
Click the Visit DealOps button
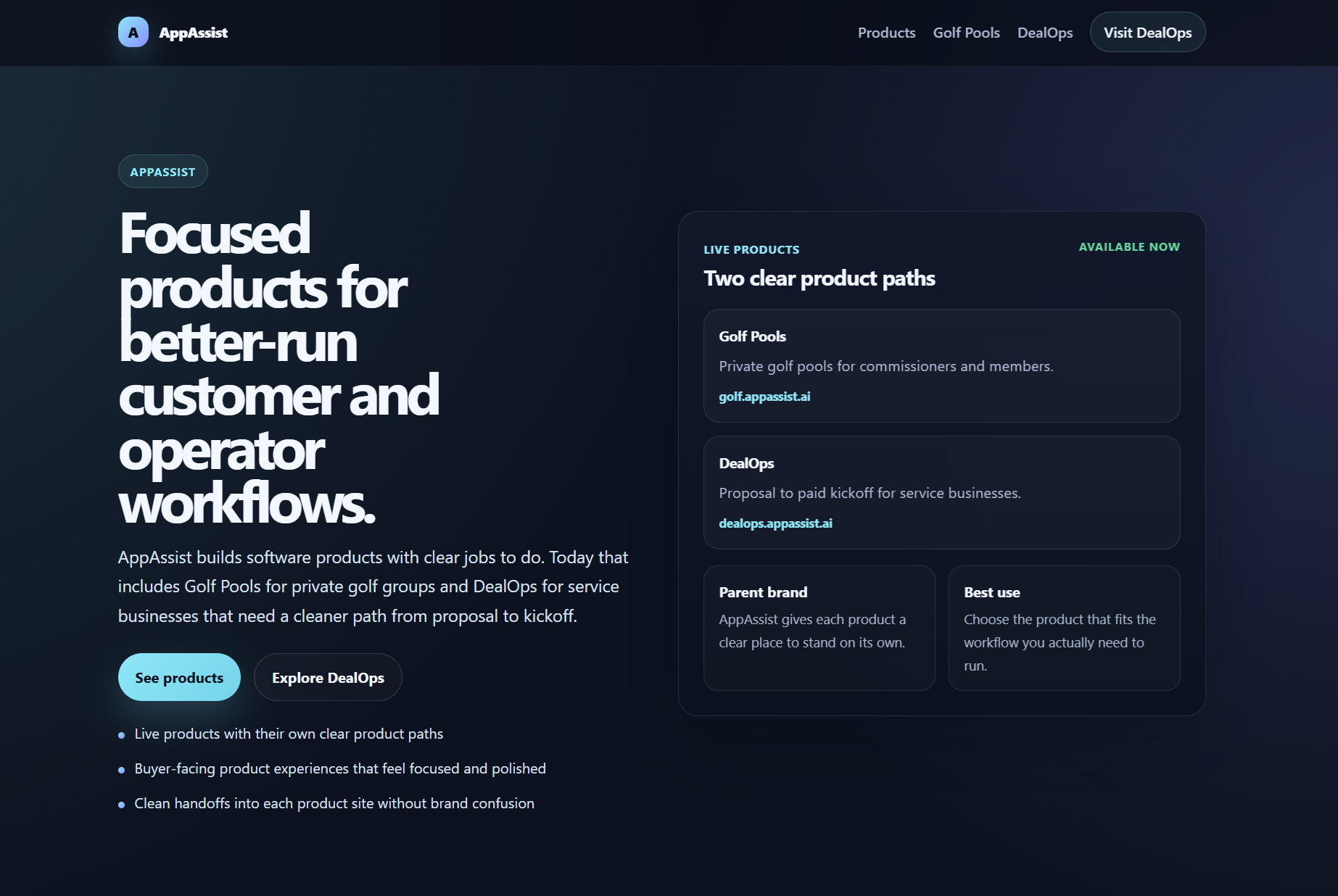point(1147,32)
